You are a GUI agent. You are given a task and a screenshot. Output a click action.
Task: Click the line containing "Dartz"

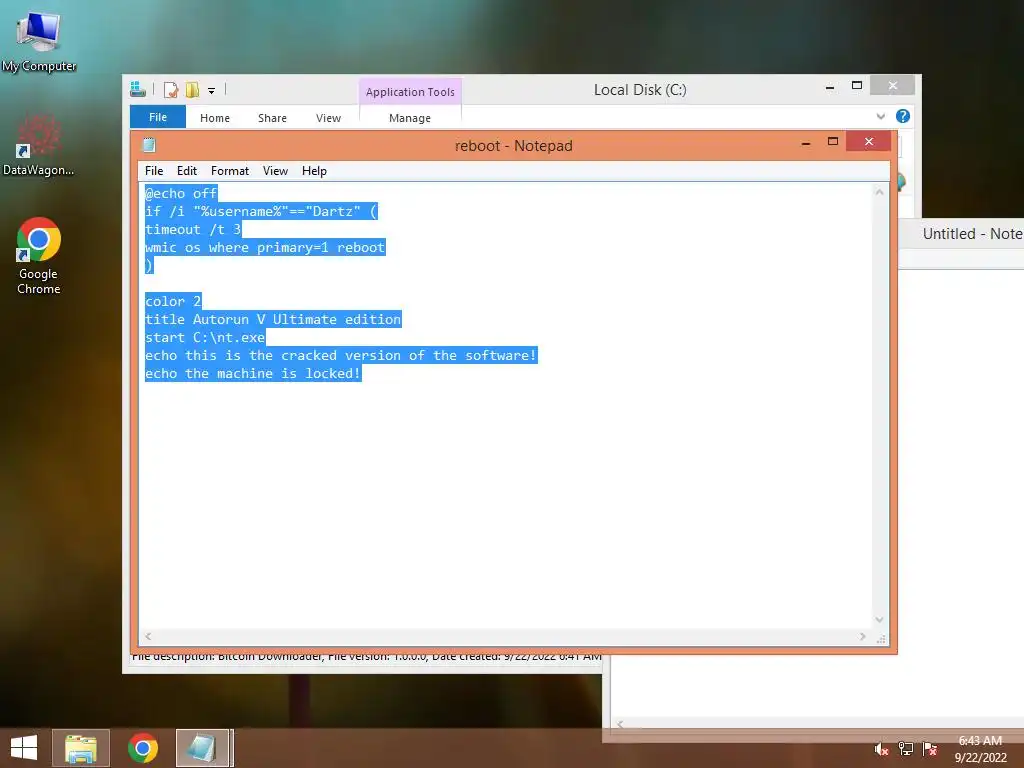261,212
